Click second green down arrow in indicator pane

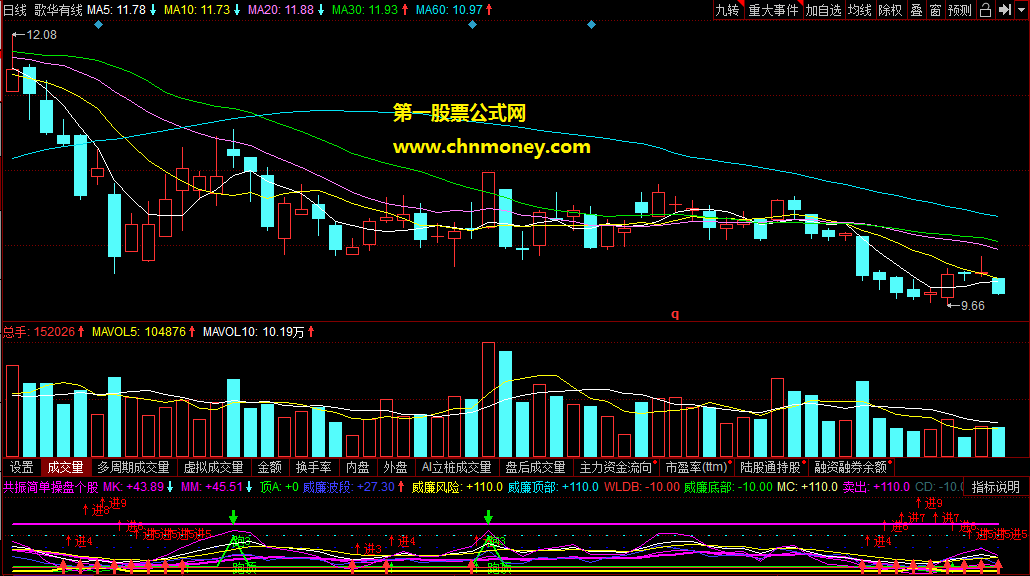point(488,517)
